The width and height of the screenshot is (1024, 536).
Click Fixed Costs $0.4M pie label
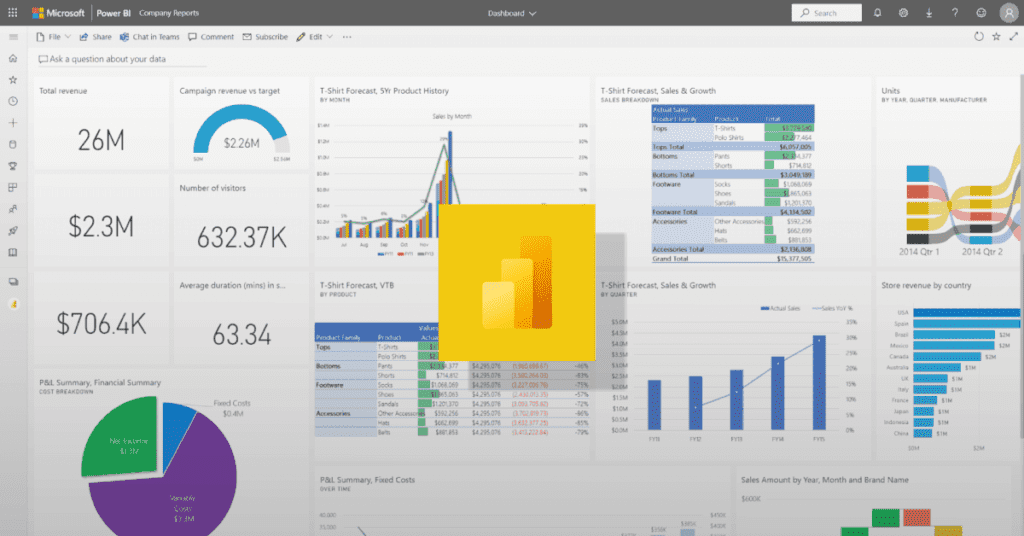click(232, 408)
